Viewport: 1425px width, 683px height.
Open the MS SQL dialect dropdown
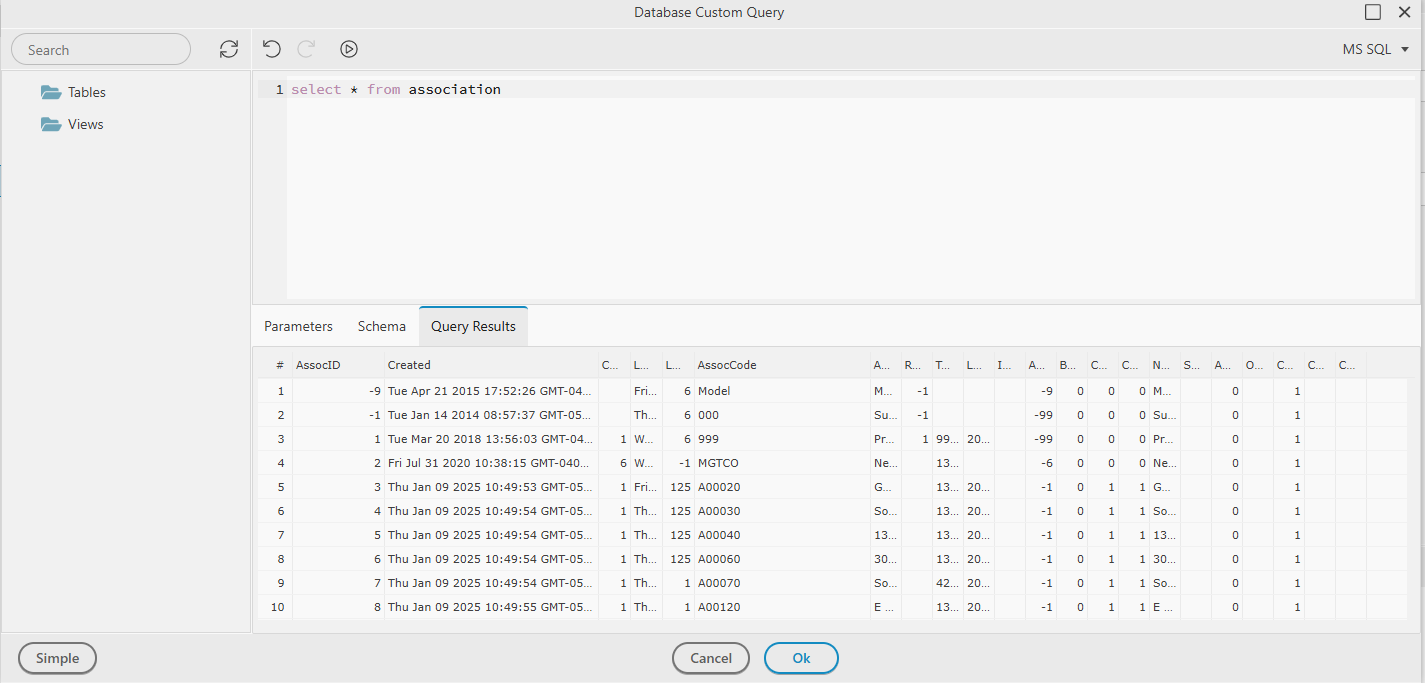pos(1375,49)
